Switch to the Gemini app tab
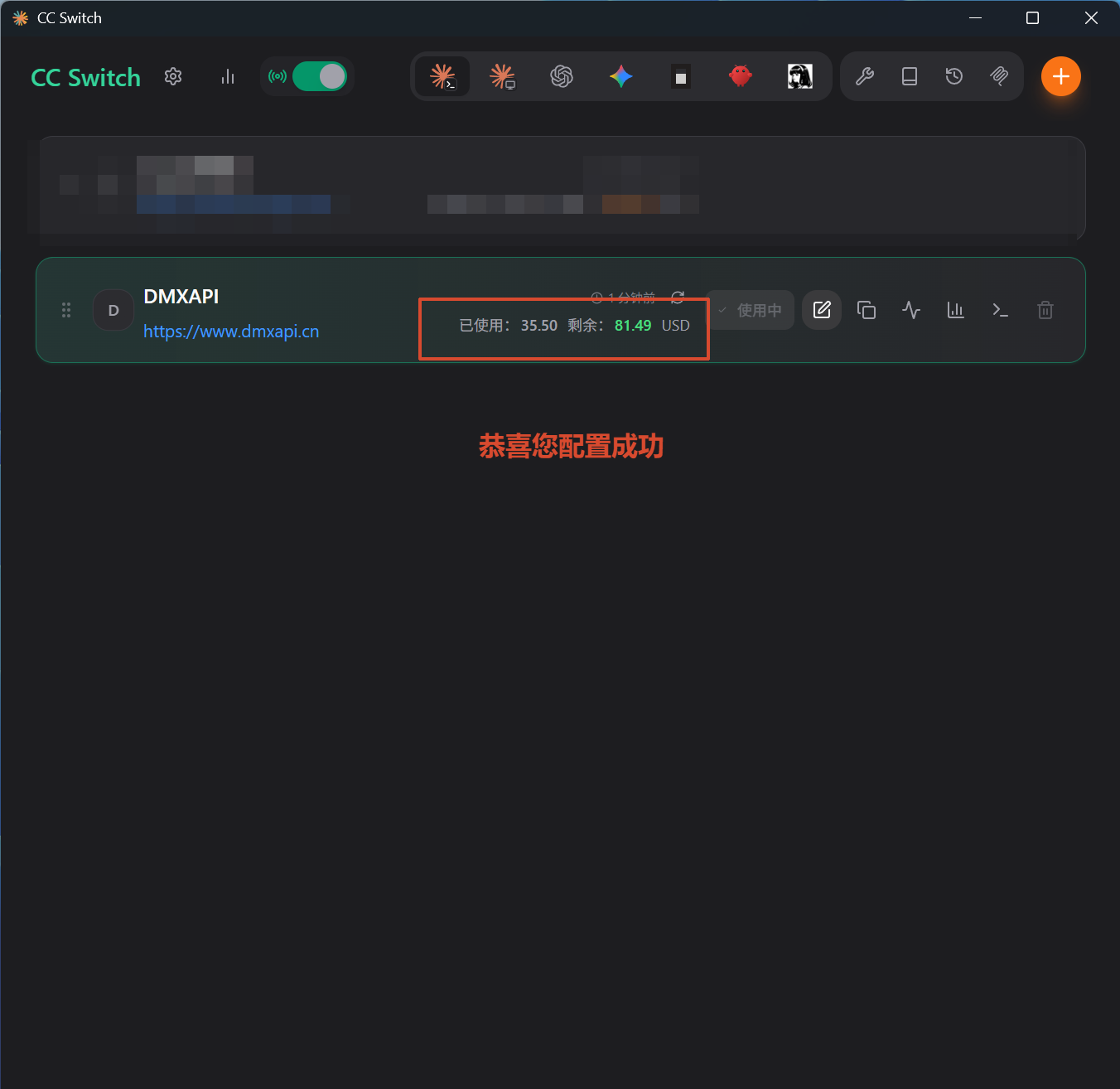The height and width of the screenshot is (1089, 1120). (621, 76)
